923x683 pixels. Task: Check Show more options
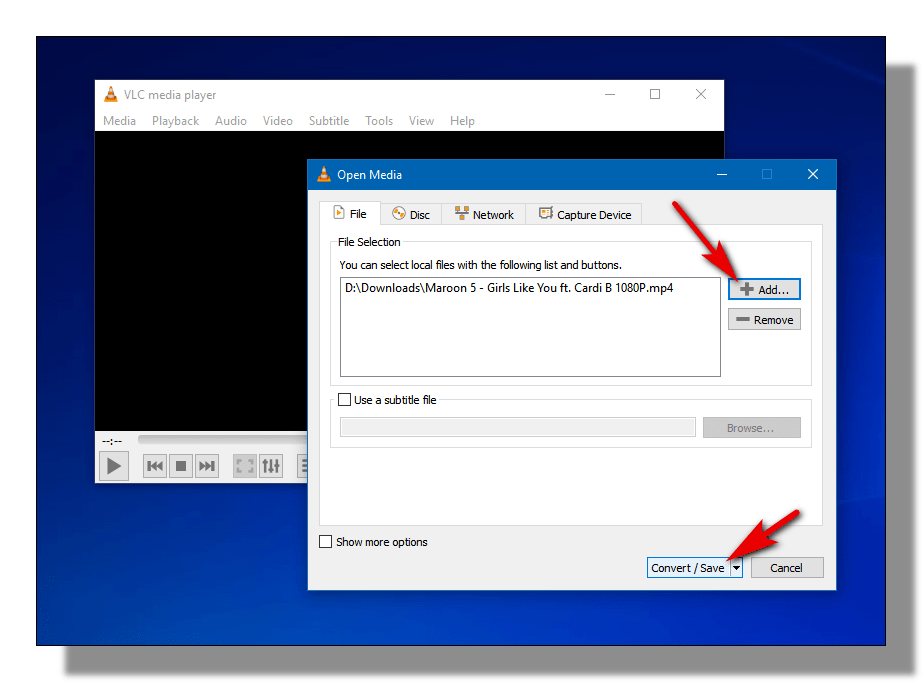325,541
